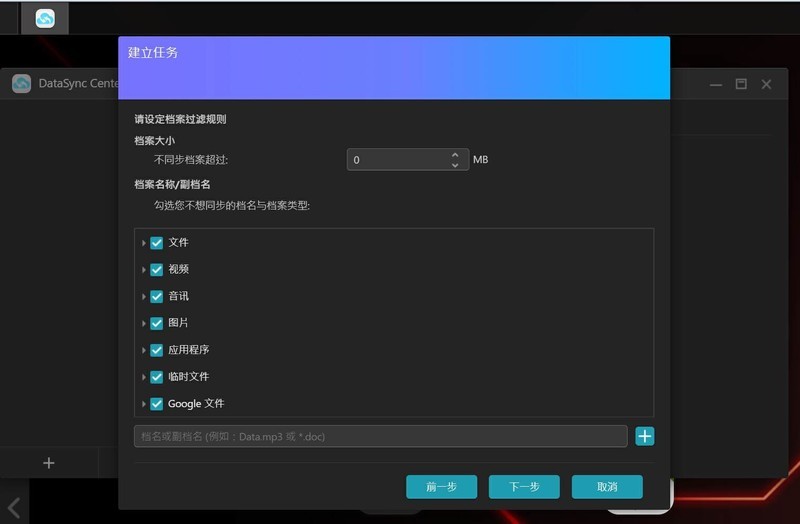The height and width of the screenshot is (524, 800).
Task: Click the left arrow icon at bottom left
Action: pos(14,508)
